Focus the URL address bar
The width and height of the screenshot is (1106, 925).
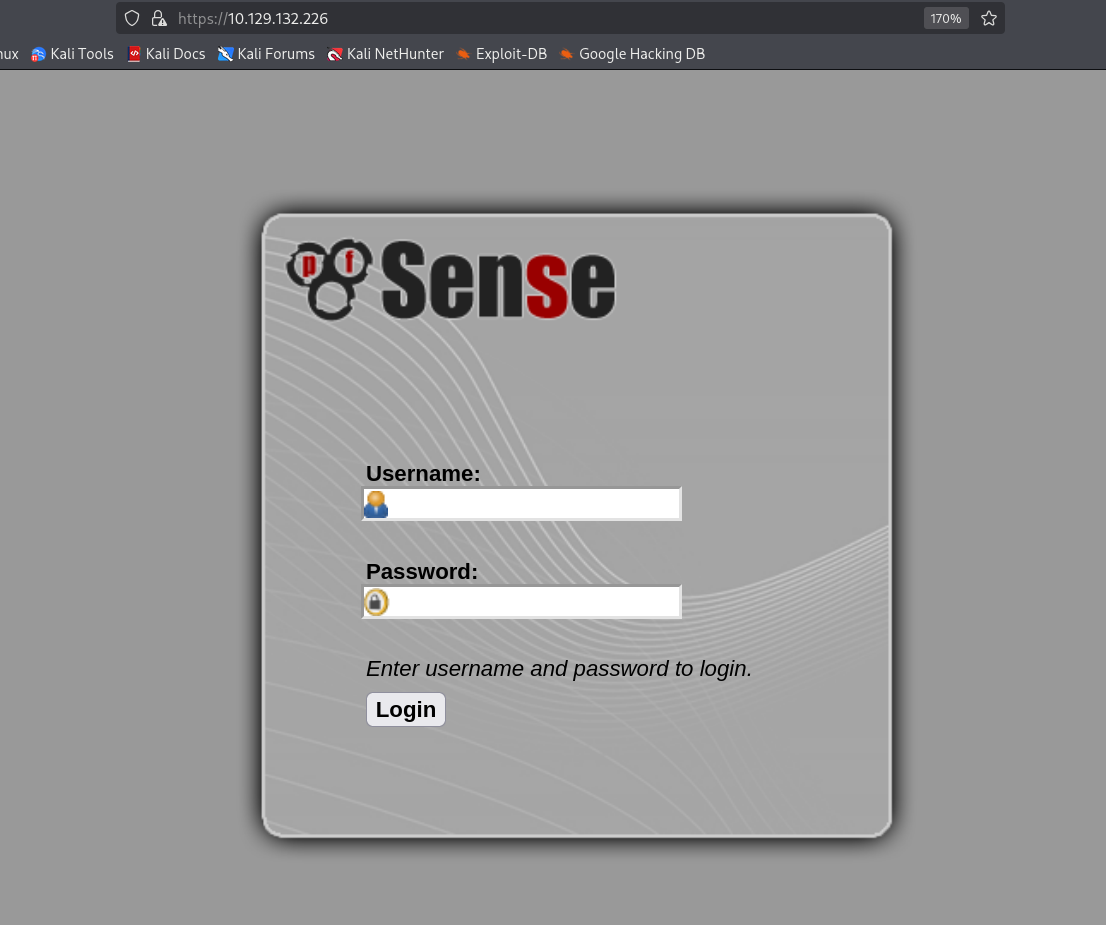point(550,18)
